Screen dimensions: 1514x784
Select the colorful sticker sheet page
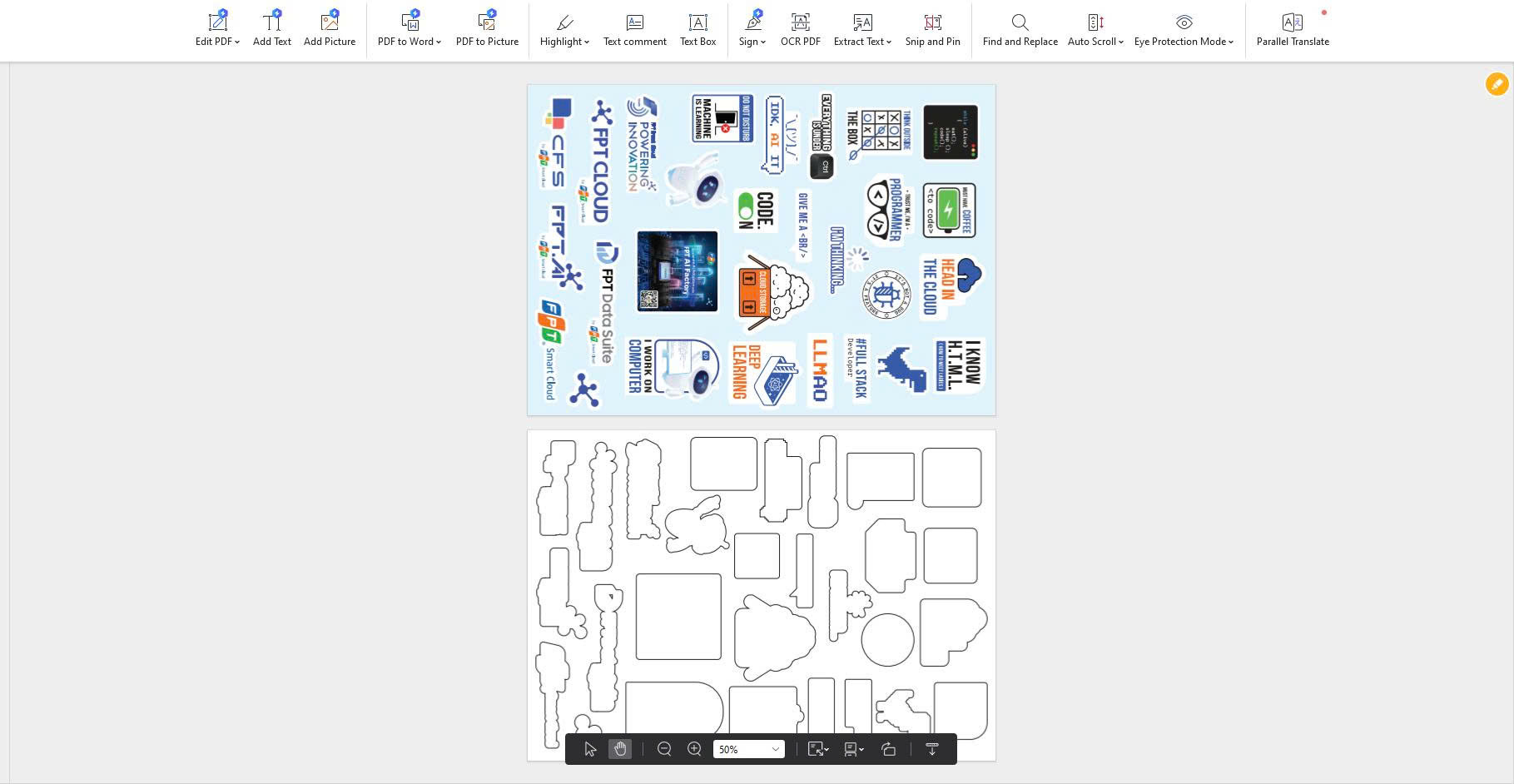coord(762,250)
